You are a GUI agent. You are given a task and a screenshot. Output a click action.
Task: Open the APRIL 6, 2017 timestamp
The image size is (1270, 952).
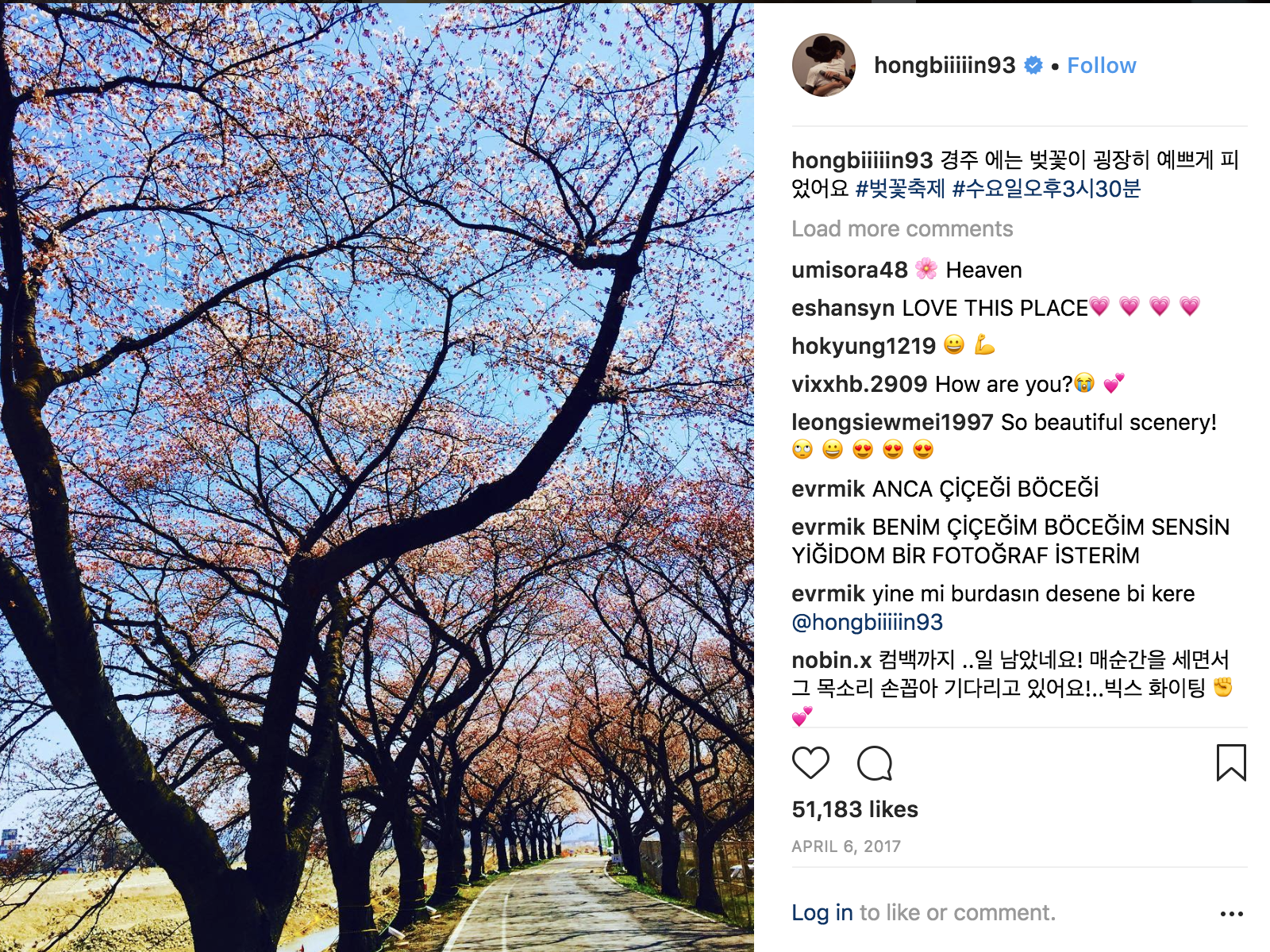[846, 846]
